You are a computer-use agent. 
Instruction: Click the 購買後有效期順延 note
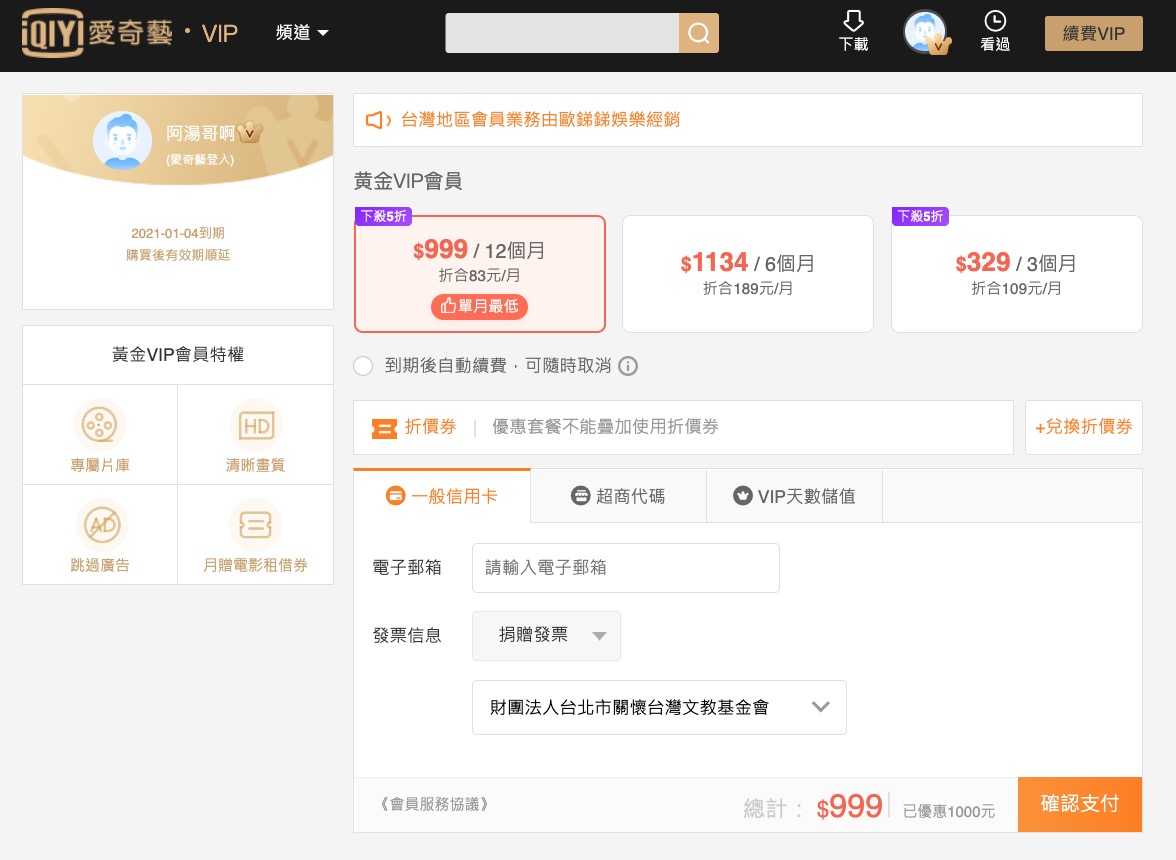[178, 255]
